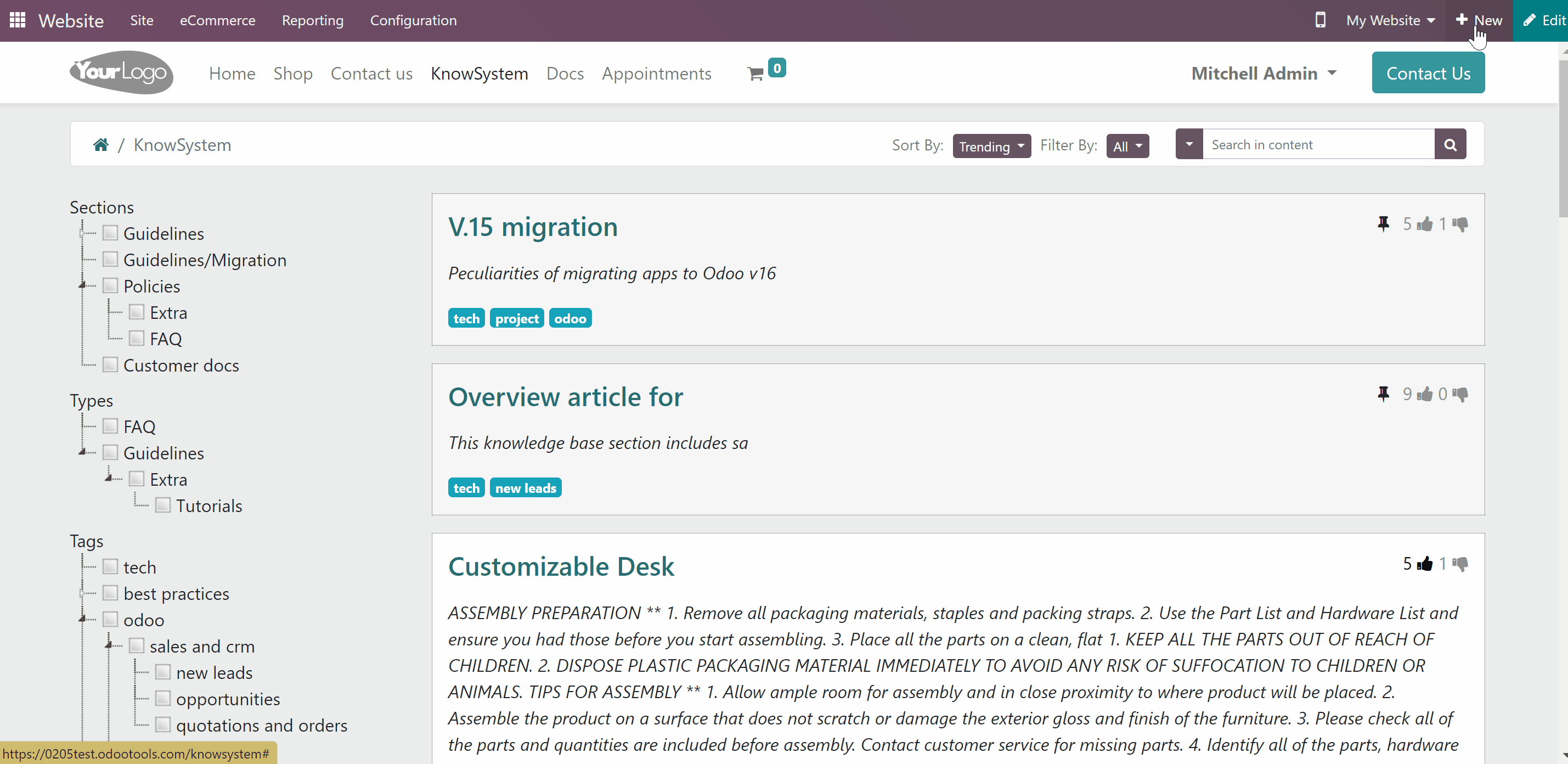This screenshot has height=764, width=1568.
Task: Click the odoo tag badge
Action: (x=571, y=318)
